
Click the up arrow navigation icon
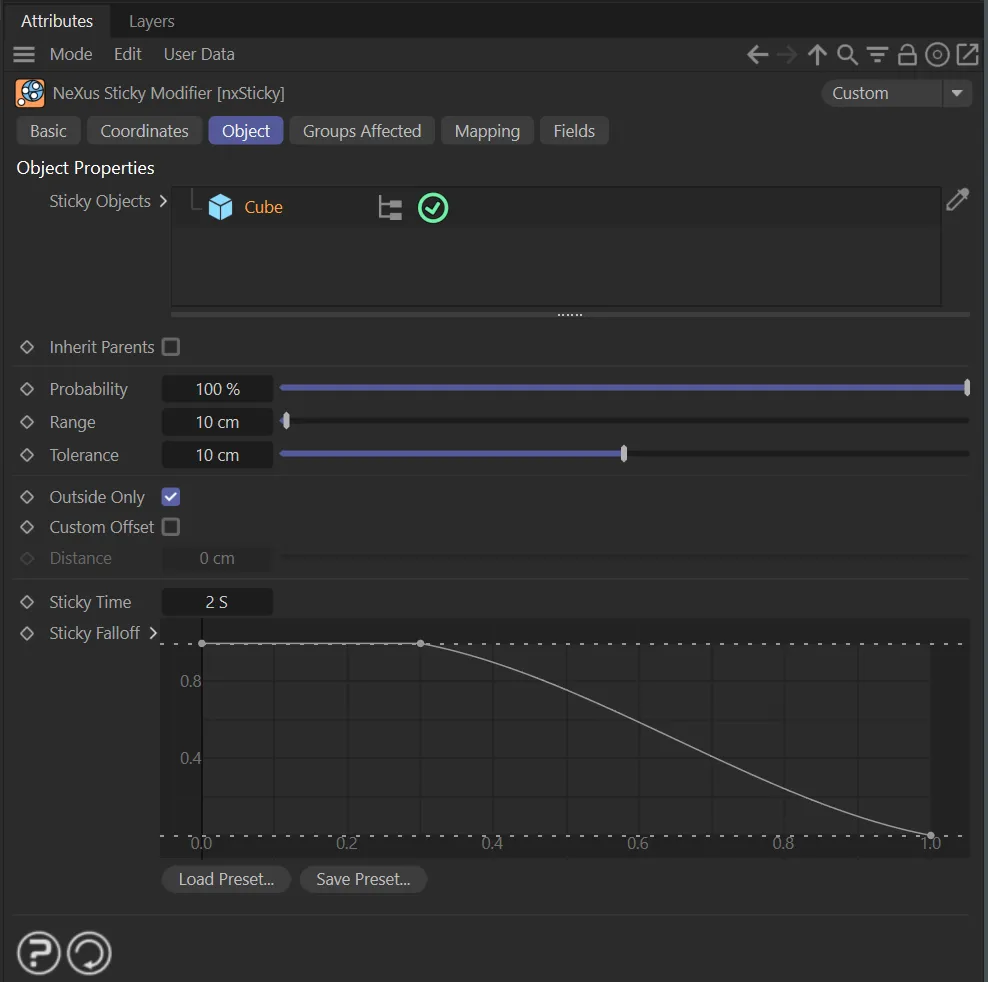(817, 55)
